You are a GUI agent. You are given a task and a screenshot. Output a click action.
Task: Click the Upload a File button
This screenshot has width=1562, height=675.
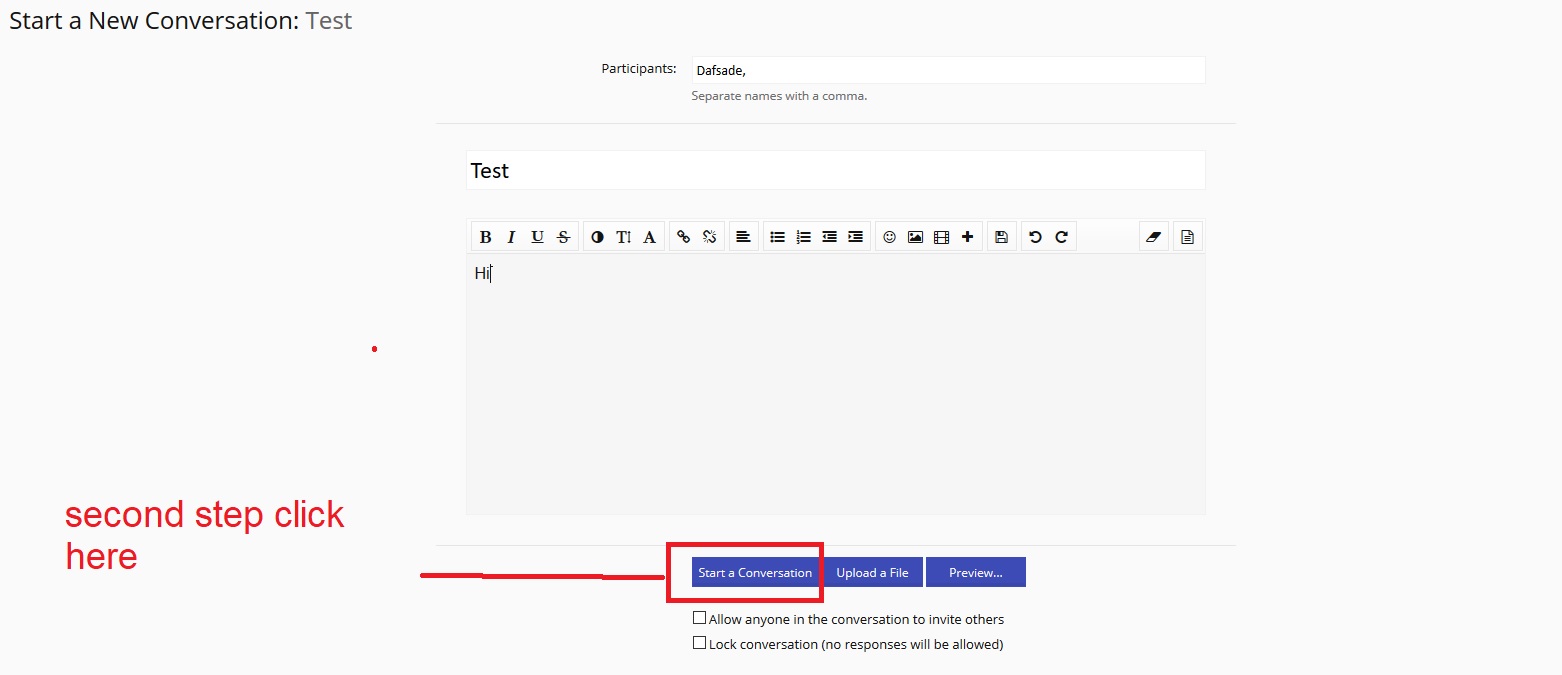(872, 573)
